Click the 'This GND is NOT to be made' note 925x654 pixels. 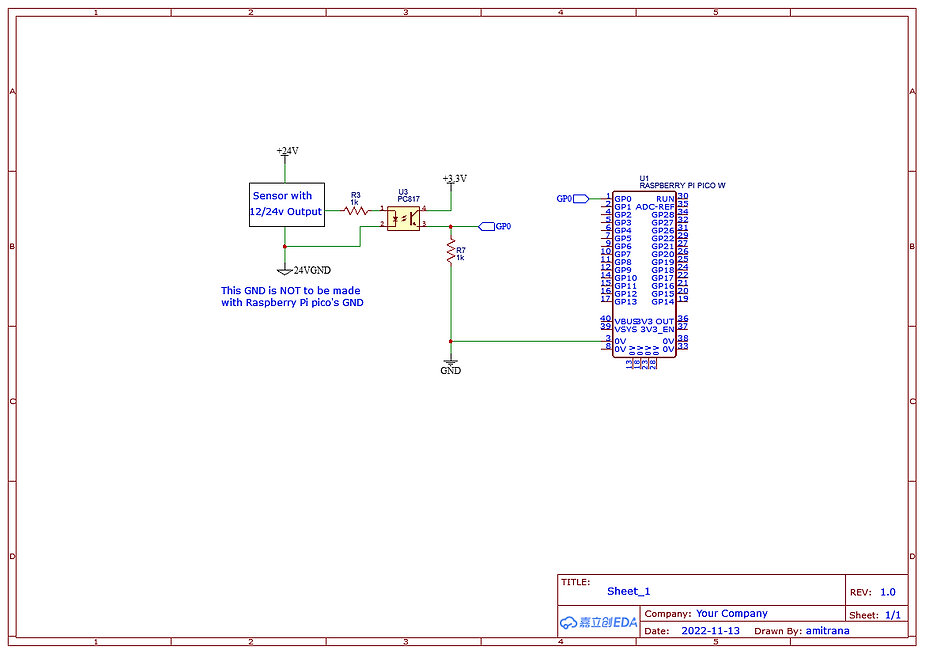[x=291, y=290]
